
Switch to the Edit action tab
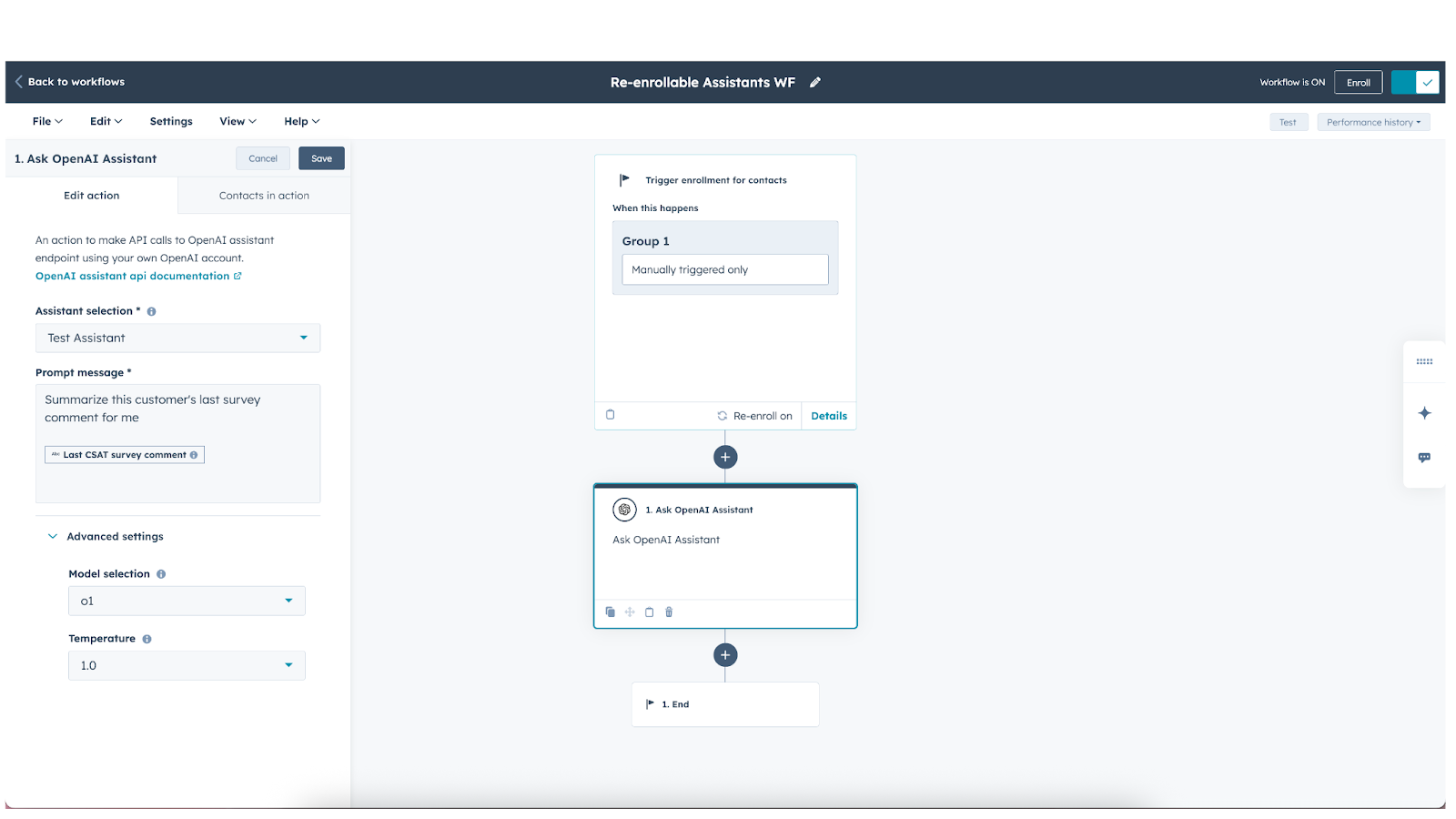[x=91, y=196]
